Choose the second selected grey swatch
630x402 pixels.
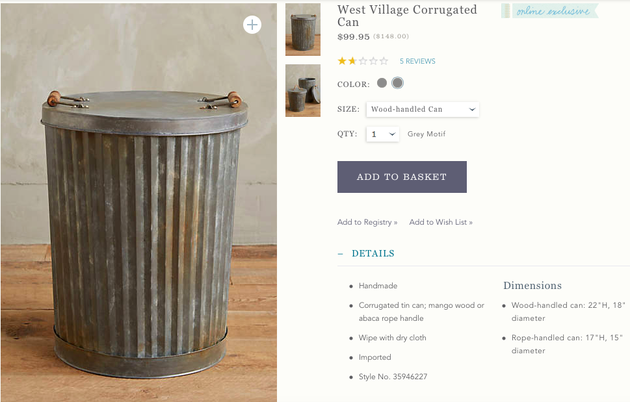(397, 83)
